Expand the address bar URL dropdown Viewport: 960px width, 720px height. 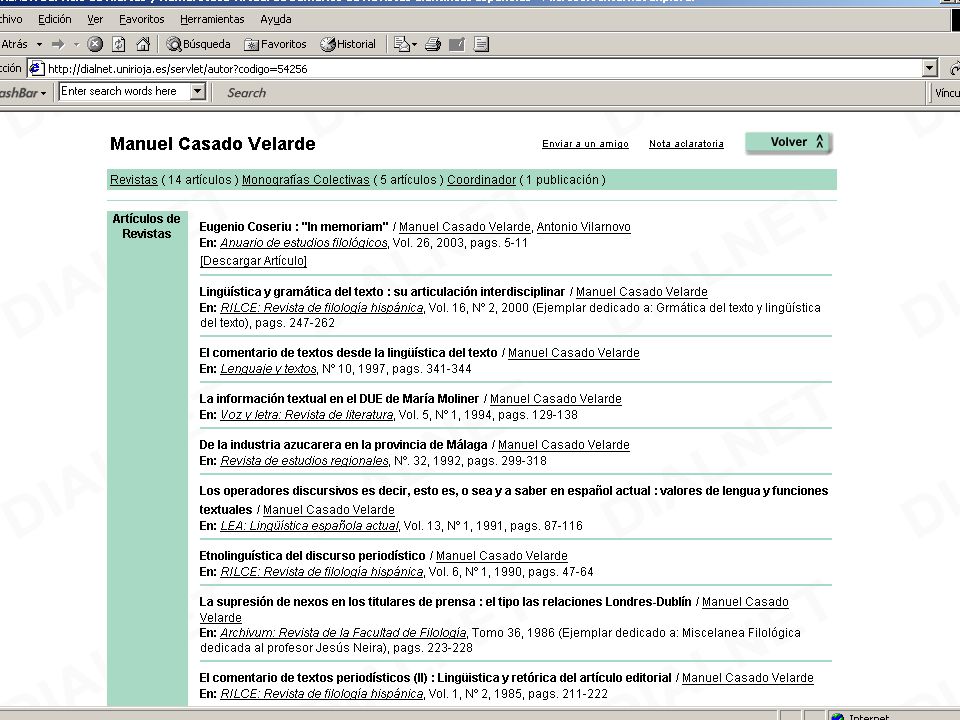point(930,69)
